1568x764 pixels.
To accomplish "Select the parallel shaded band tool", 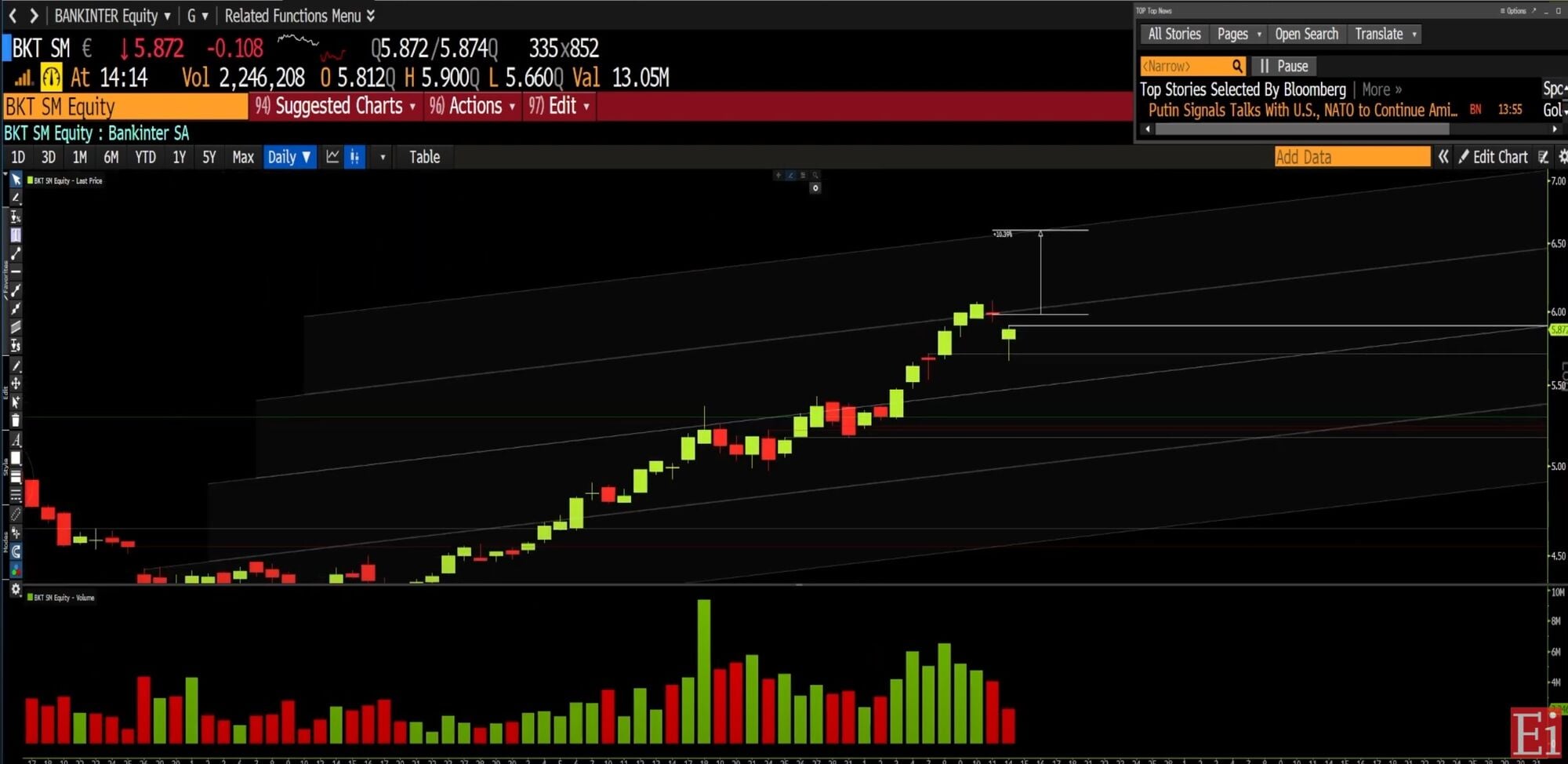I will pyautogui.click(x=16, y=327).
